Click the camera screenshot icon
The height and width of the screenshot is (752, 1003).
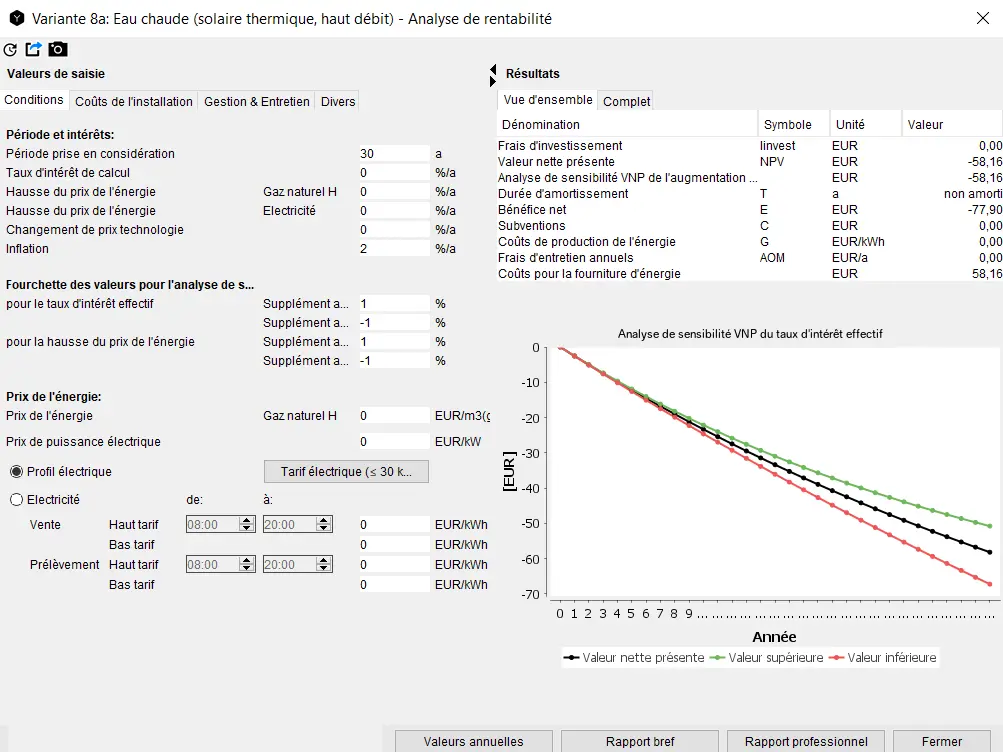58,49
